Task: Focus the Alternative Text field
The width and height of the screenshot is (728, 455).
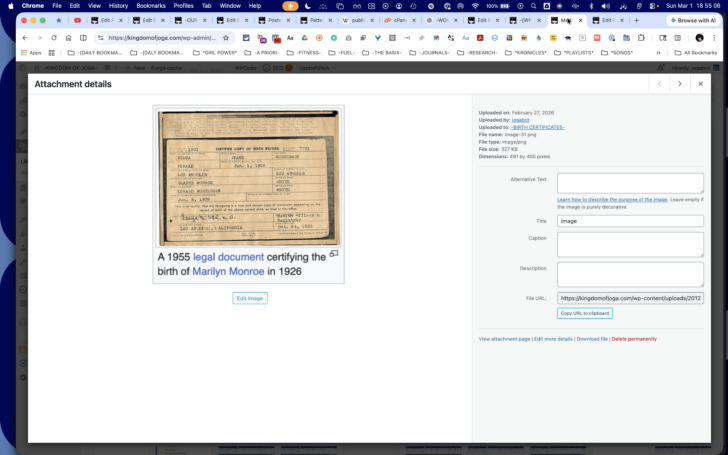Action: pos(630,183)
